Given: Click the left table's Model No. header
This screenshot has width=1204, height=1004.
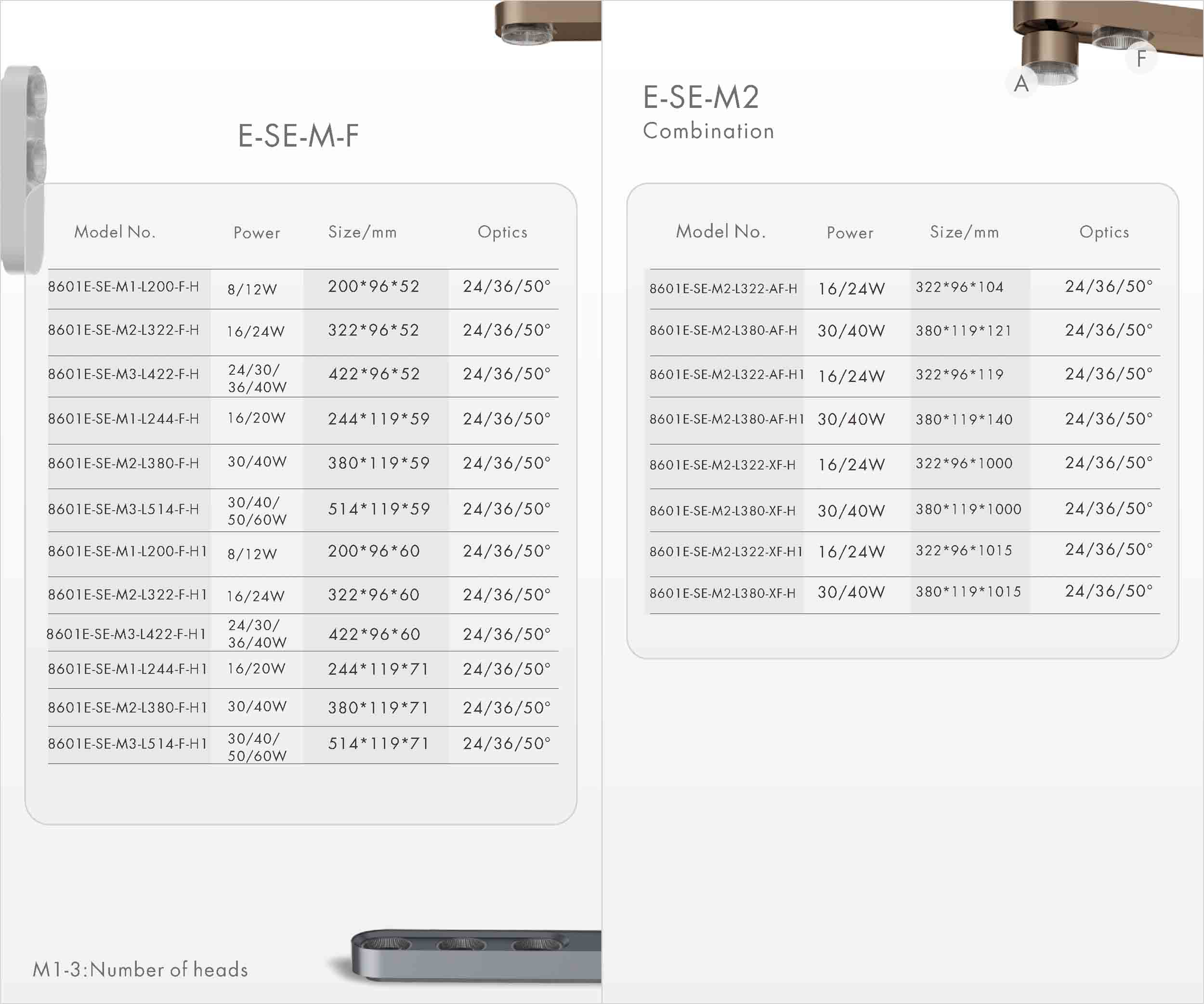Looking at the screenshot, I should click(x=115, y=232).
